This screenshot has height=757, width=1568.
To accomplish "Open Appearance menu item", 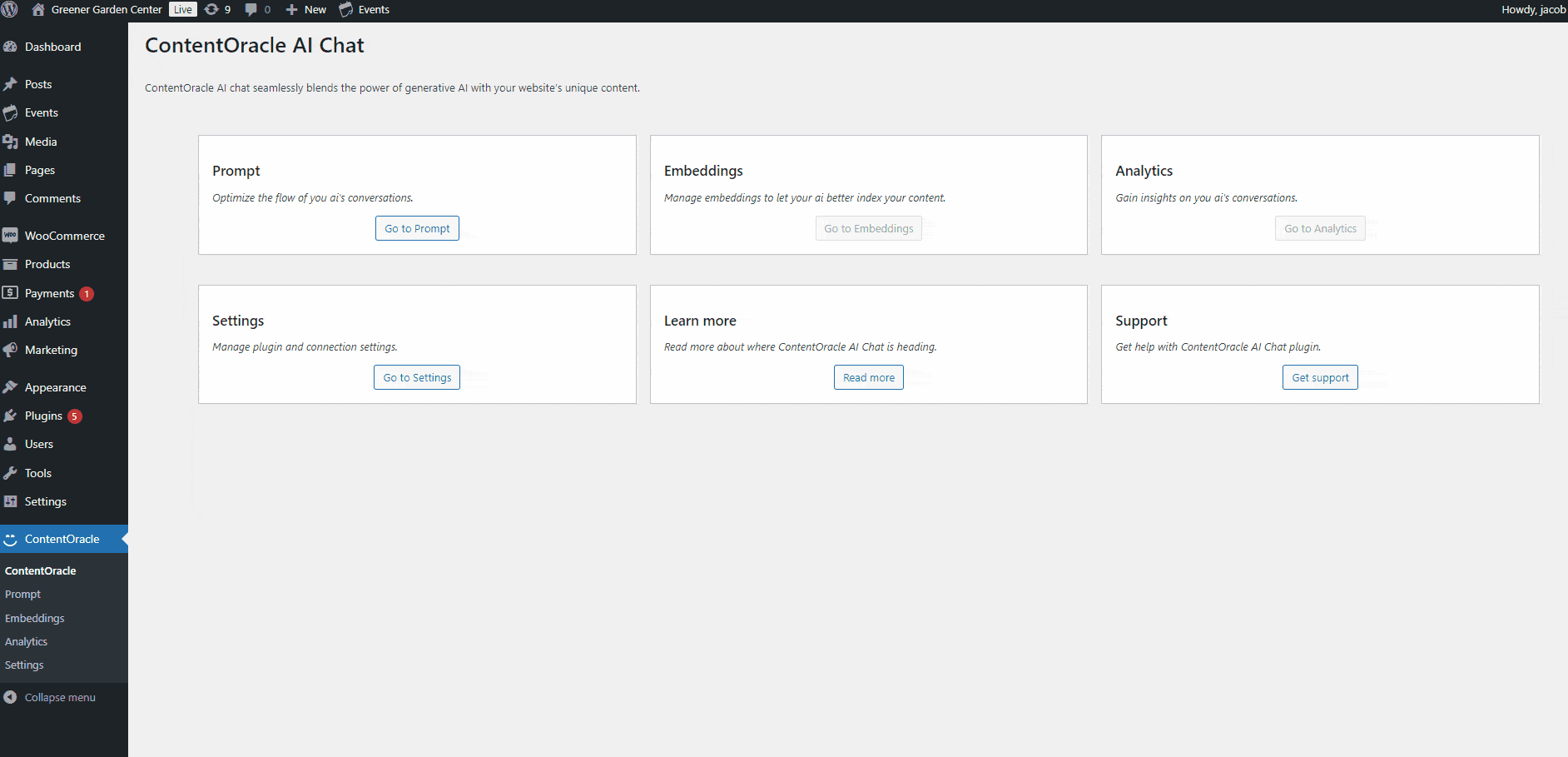I will 64,387.
